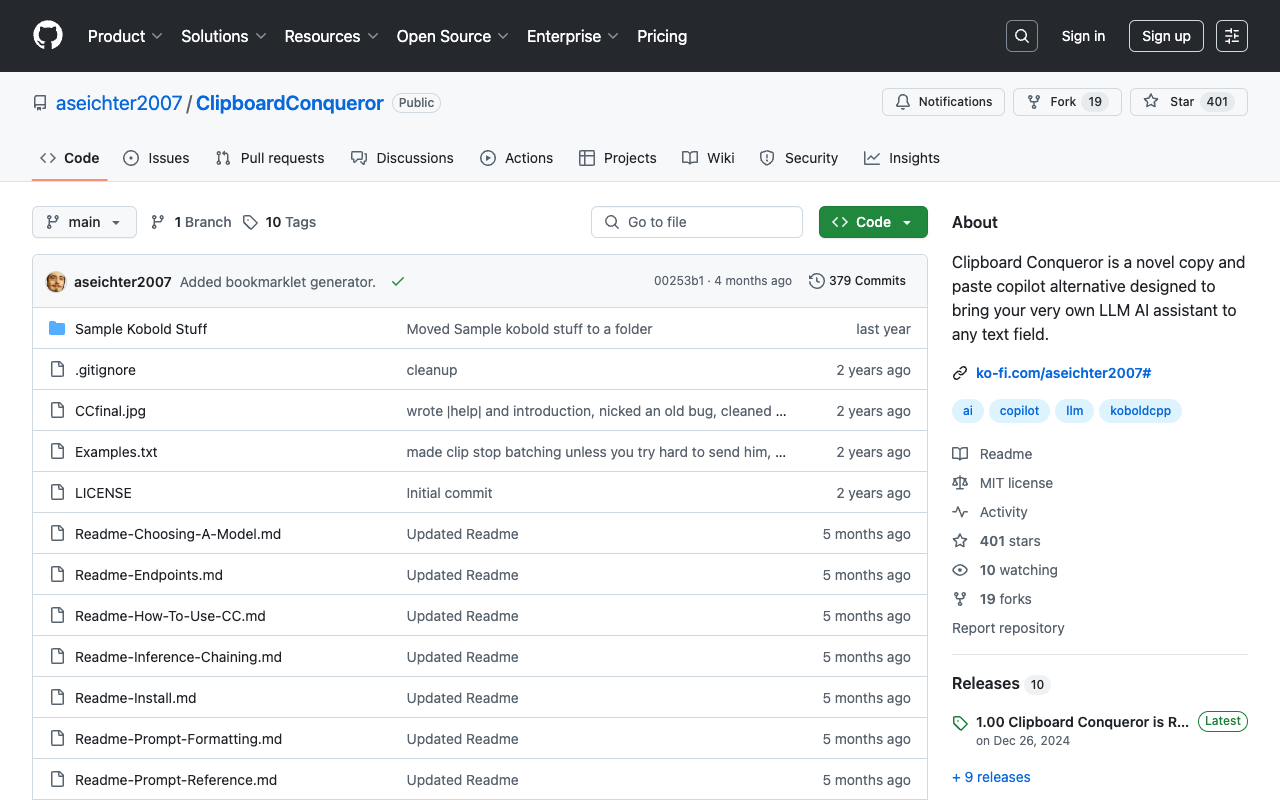This screenshot has height=800, width=1280.
Task: Open the Pricing page
Action: (662, 36)
